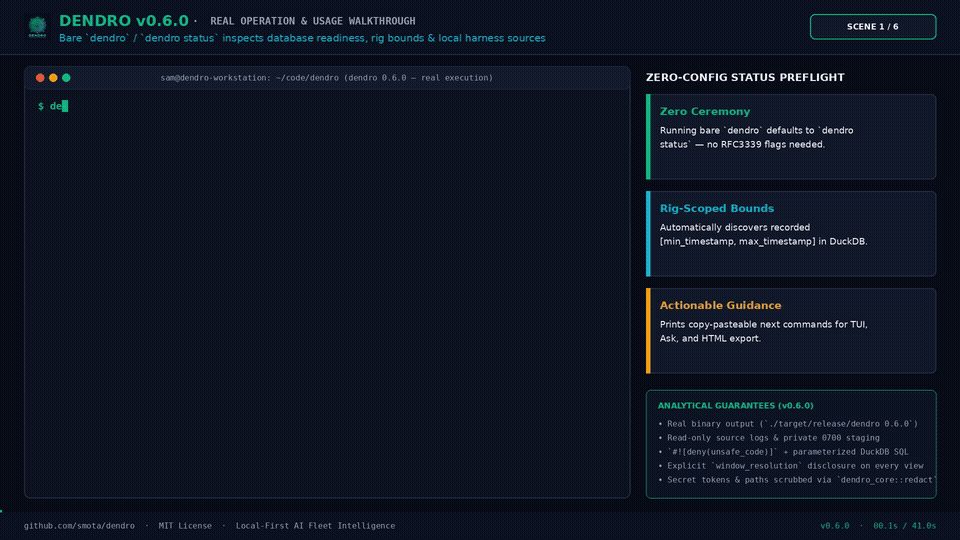Click the terminal prompt line '$ de'
The width and height of the screenshot is (960, 540).
53,107
